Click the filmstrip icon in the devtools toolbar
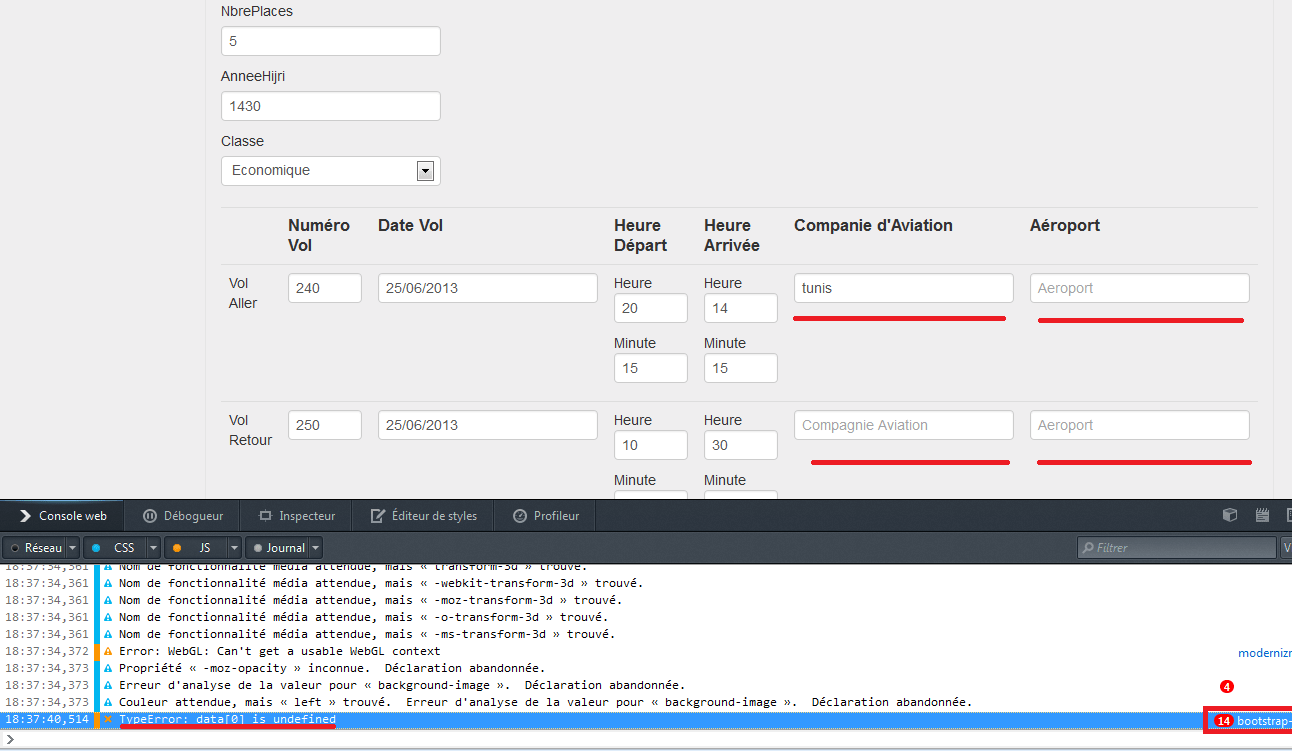Viewport: 1292px width, 751px height. click(1261, 514)
